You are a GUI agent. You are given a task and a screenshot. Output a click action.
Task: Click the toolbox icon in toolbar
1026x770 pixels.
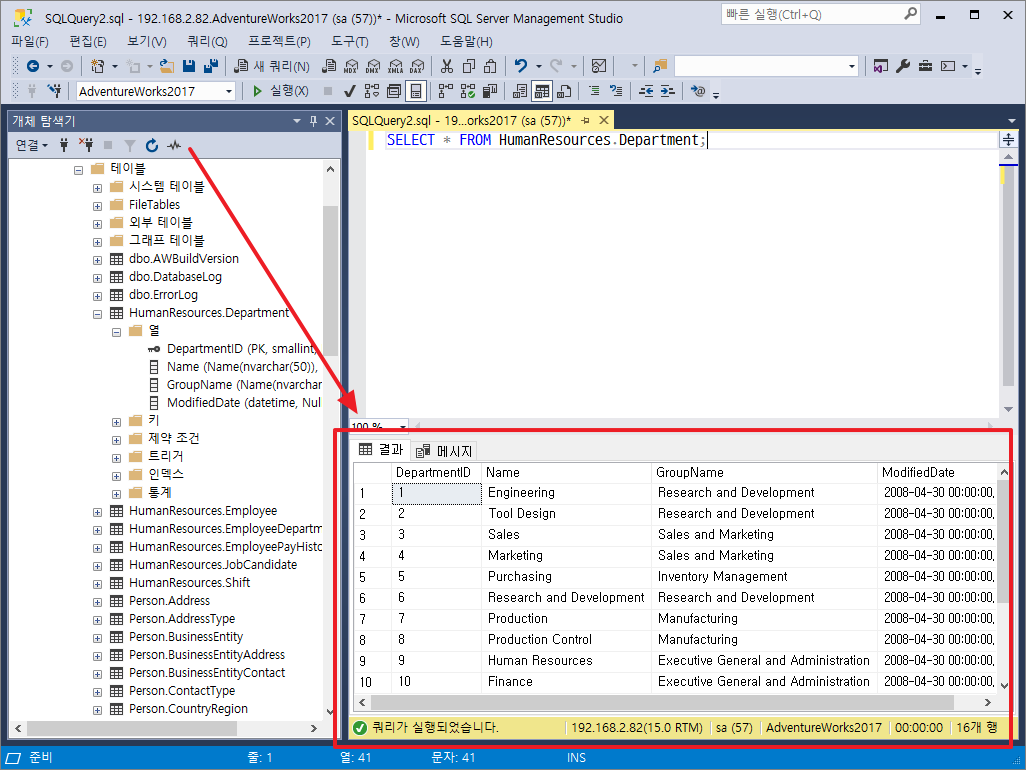[x=925, y=66]
